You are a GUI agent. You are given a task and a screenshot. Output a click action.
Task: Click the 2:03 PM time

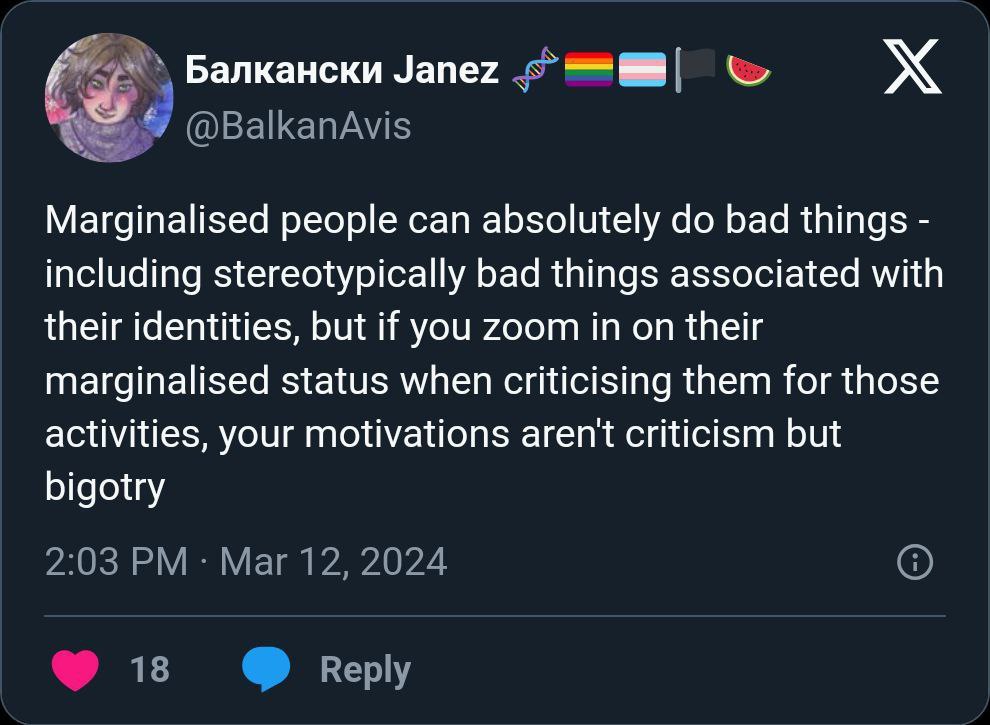(x=116, y=561)
